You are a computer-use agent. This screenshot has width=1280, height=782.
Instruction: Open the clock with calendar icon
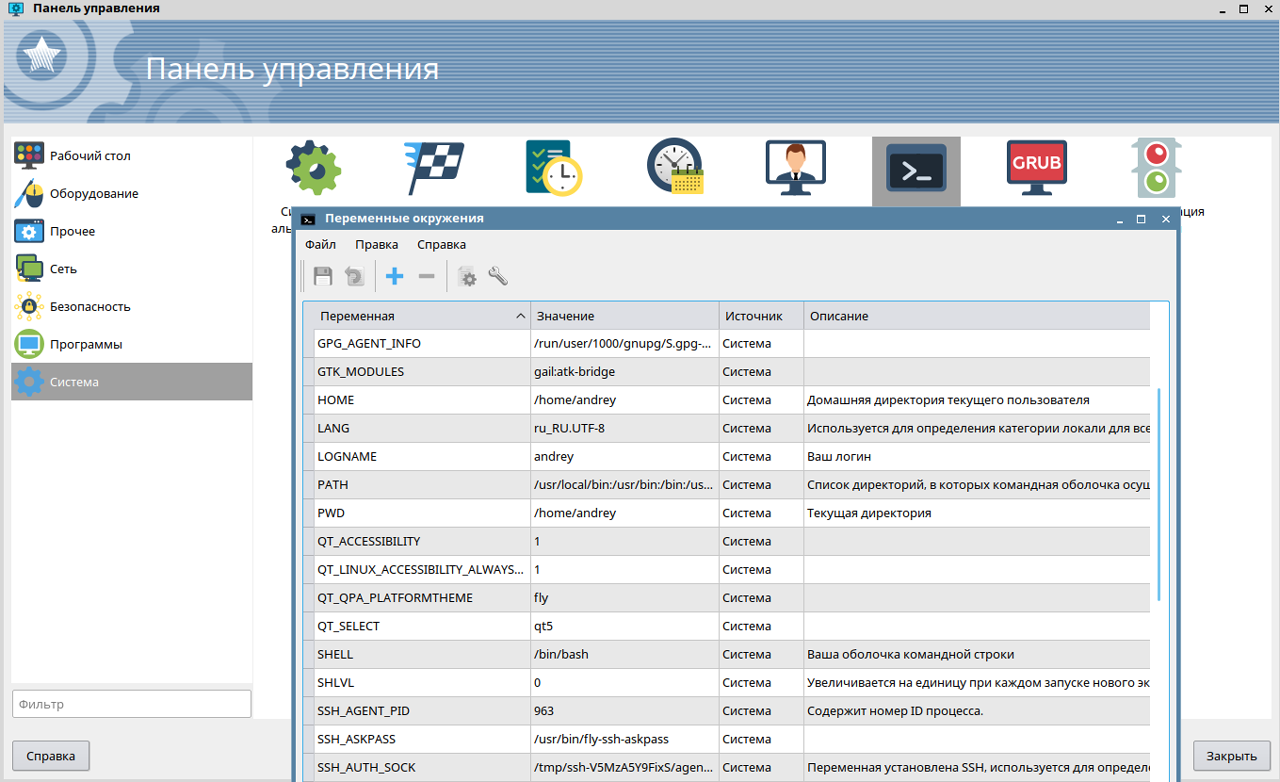tap(675, 167)
